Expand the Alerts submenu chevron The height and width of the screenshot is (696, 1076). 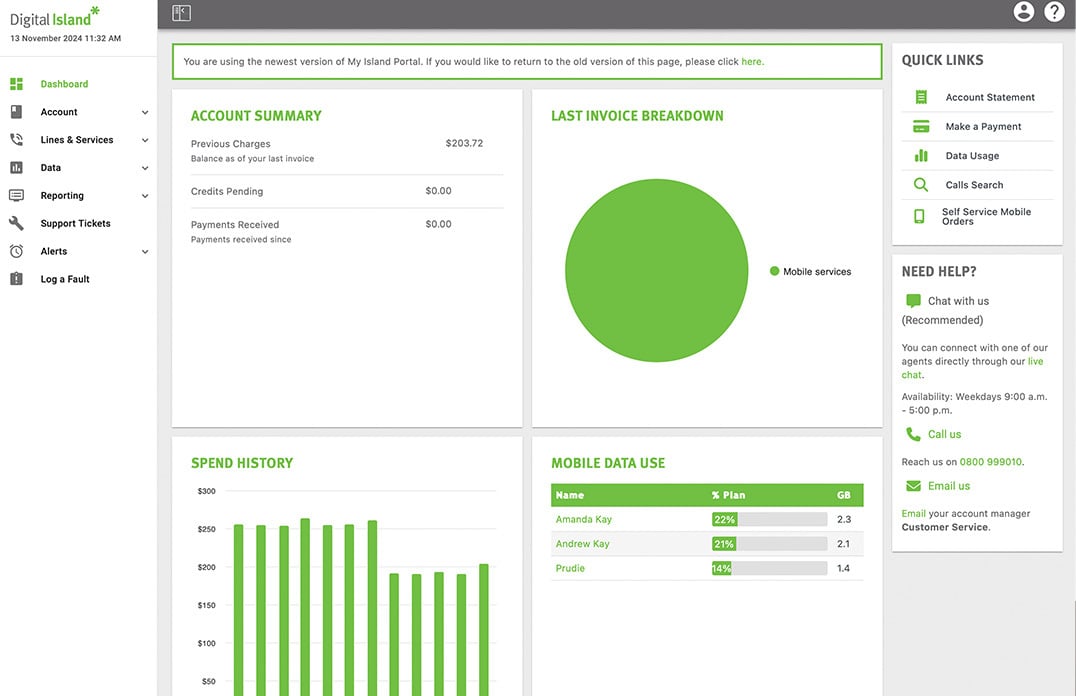click(145, 251)
